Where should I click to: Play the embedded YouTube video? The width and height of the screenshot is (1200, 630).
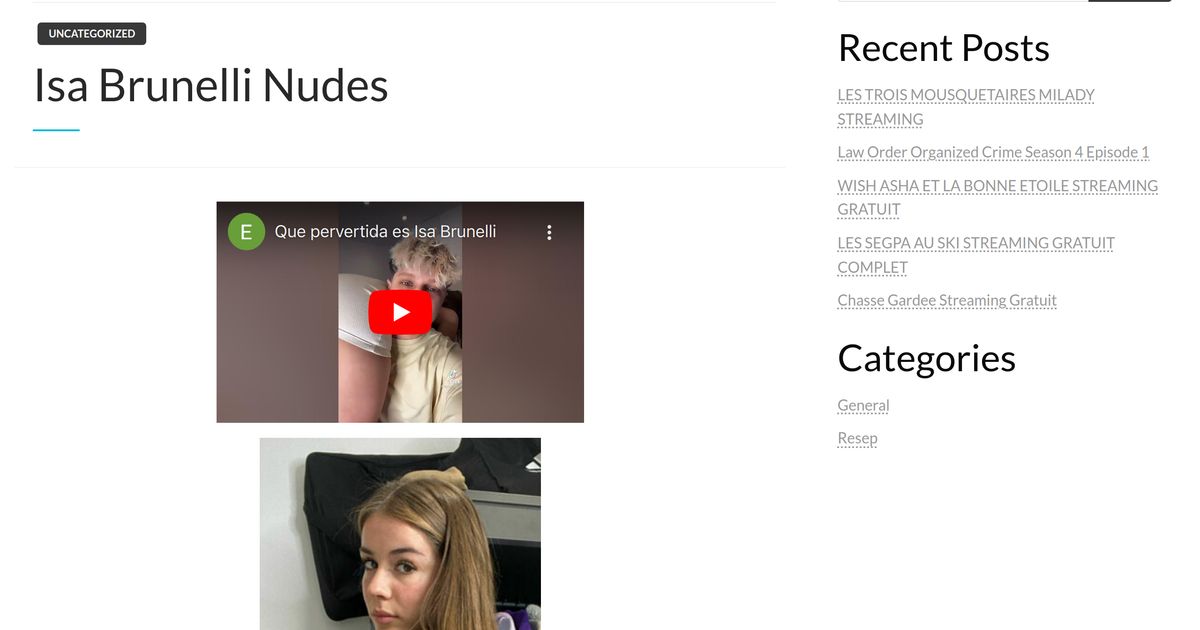click(x=400, y=312)
